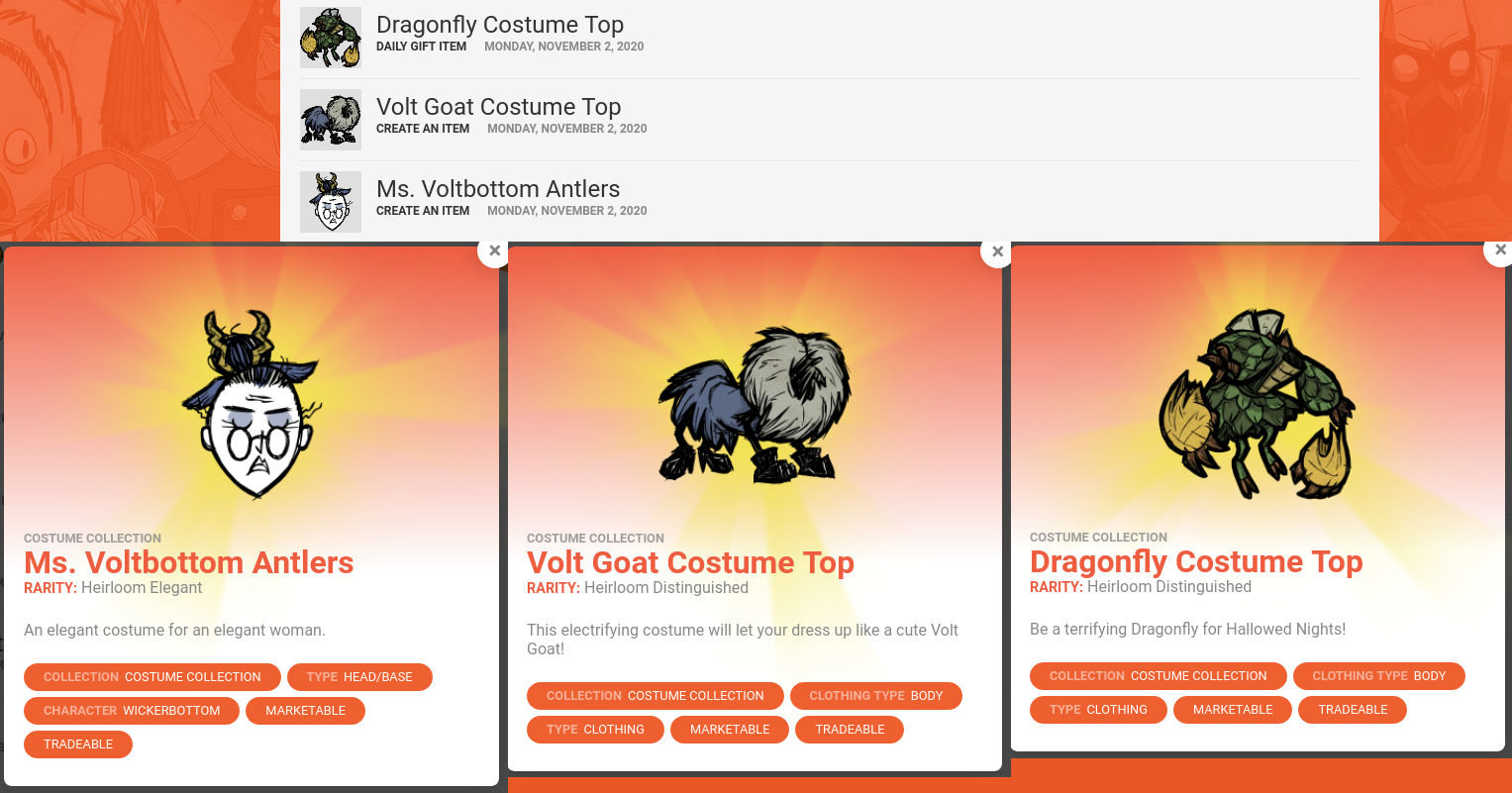The width and height of the screenshot is (1512, 793).
Task: Close the Ms. Voltbottom Antlers card
Action: 494,250
